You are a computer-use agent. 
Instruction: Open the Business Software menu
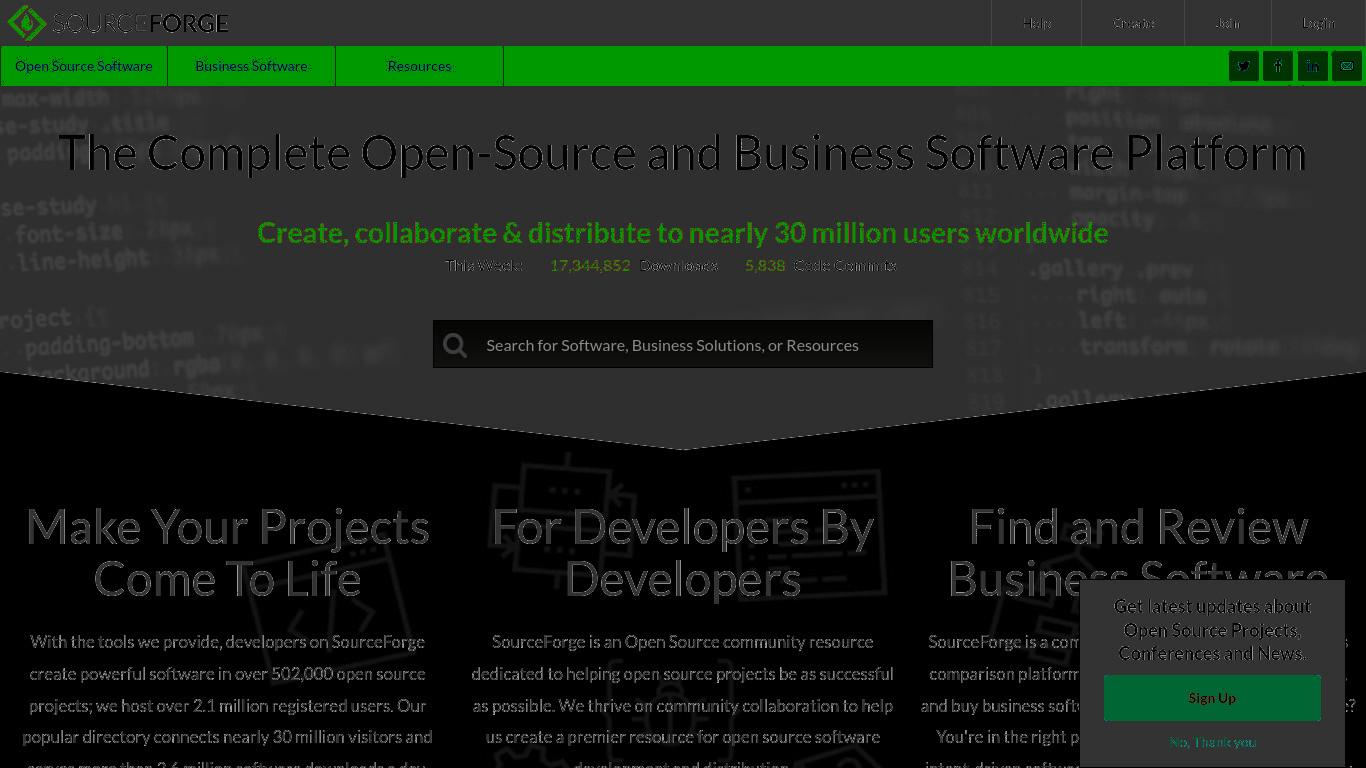[x=251, y=66]
